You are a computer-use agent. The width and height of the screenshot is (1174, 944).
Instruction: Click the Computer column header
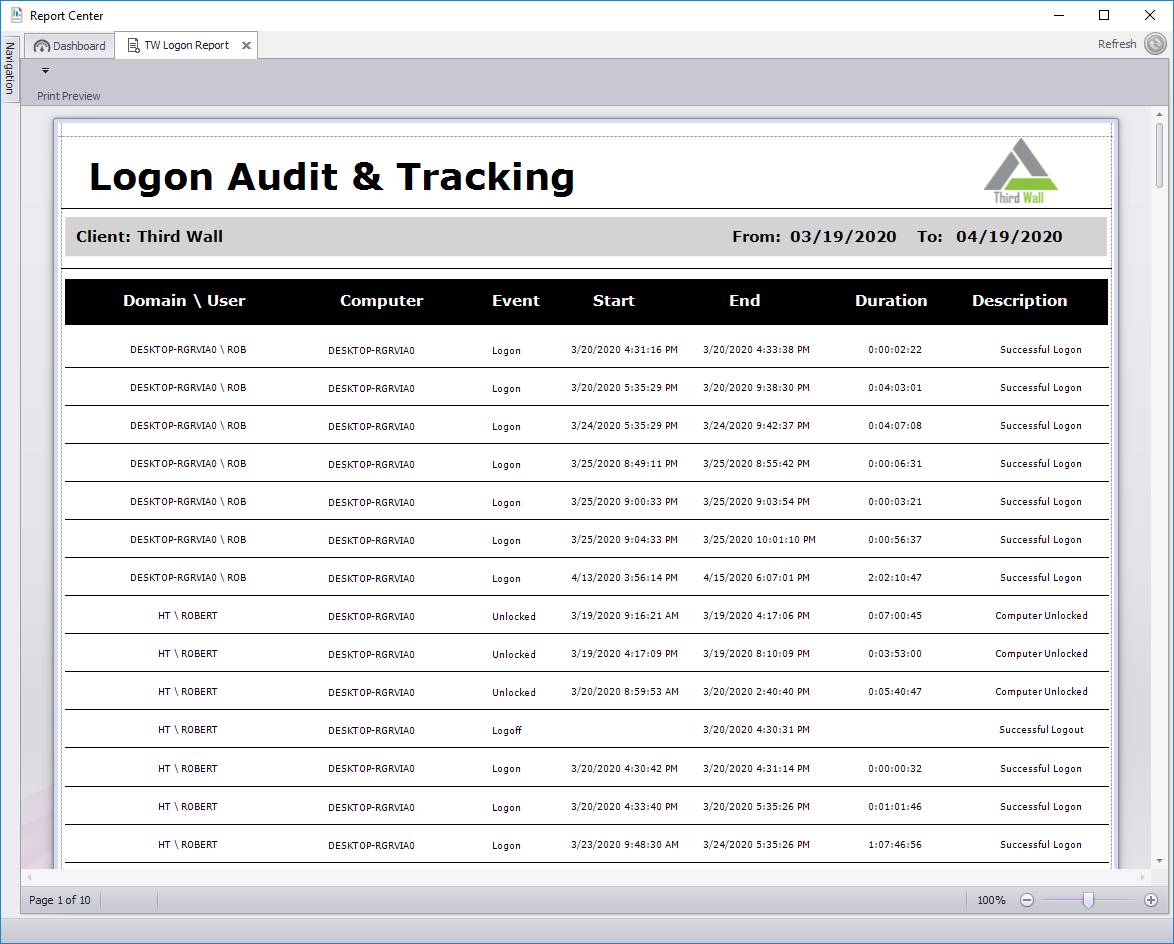click(x=382, y=301)
